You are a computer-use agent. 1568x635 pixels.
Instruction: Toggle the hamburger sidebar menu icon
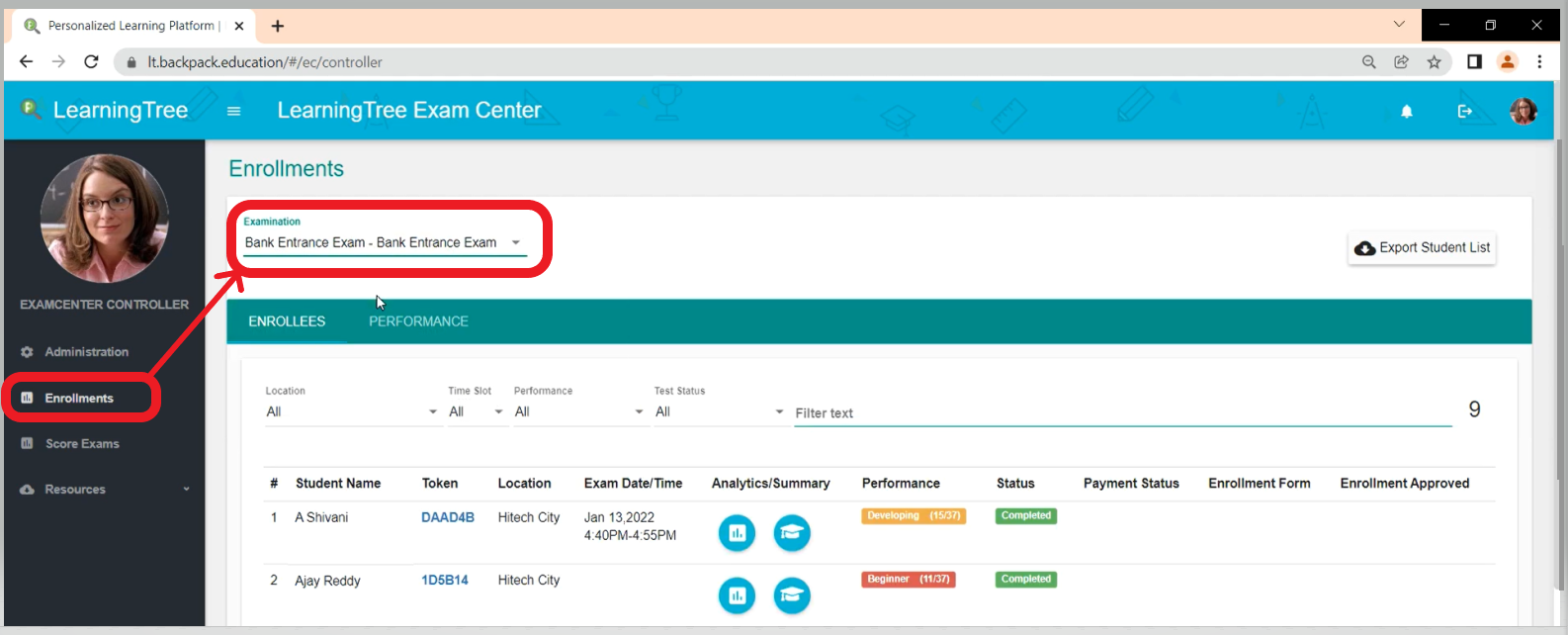[x=234, y=112]
